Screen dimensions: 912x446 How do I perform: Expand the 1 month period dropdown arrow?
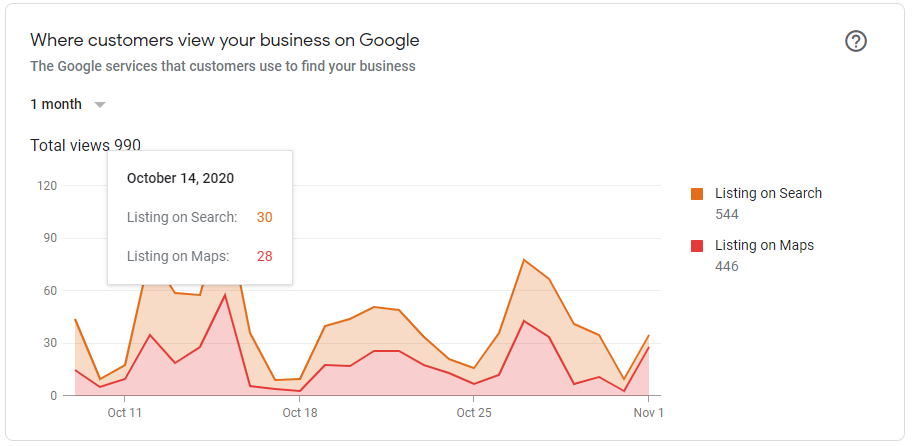point(100,105)
